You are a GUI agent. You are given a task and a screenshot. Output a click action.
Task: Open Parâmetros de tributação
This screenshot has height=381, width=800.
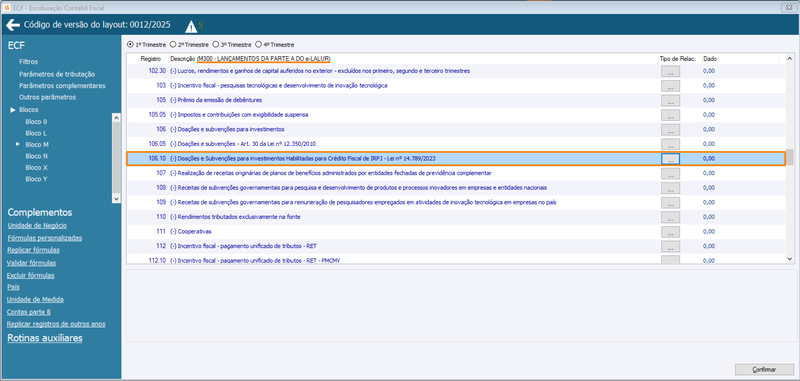tap(57, 74)
